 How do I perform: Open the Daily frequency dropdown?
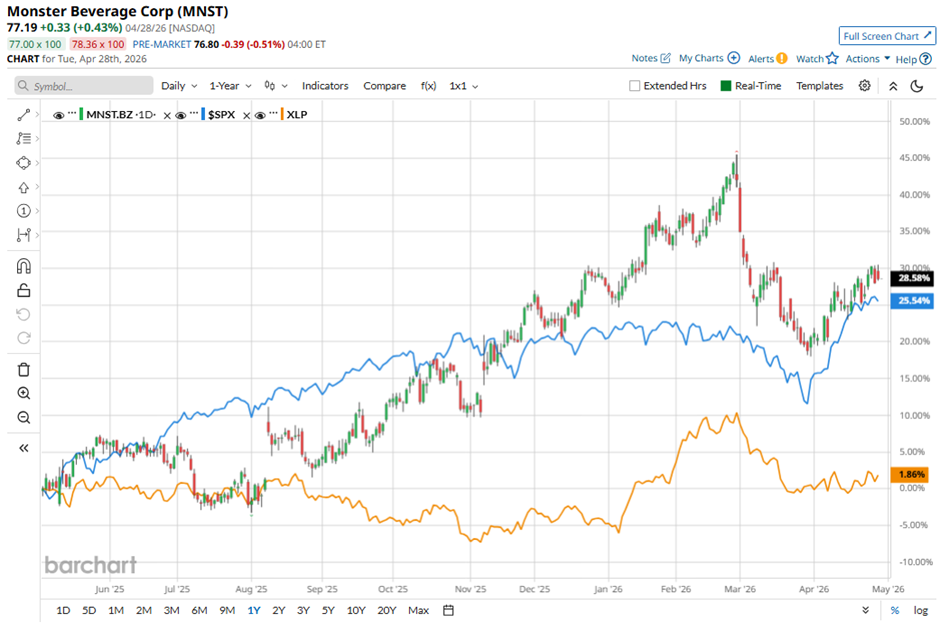(x=179, y=86)
